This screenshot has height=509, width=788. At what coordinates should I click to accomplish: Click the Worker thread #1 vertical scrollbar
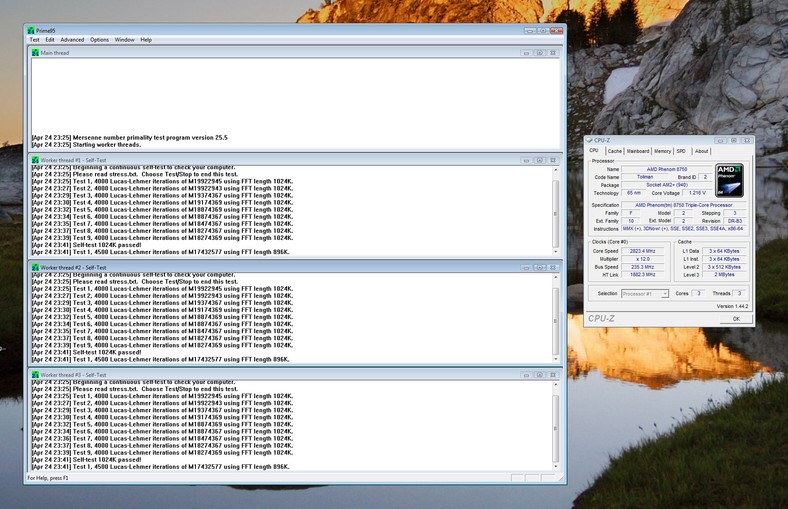click(557, 210)
